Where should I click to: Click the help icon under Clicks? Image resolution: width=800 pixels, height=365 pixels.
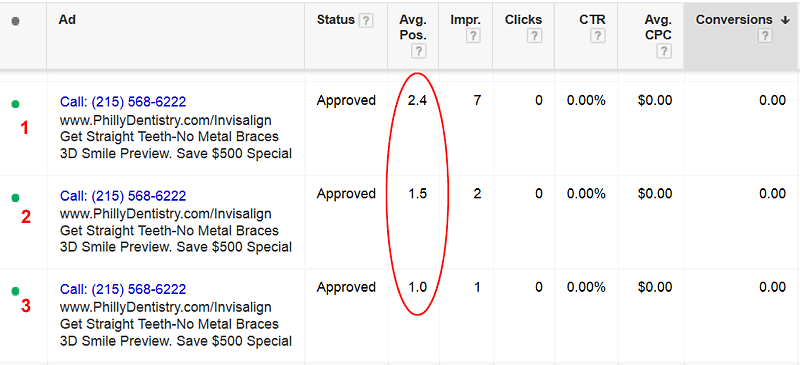coord(534,36)
